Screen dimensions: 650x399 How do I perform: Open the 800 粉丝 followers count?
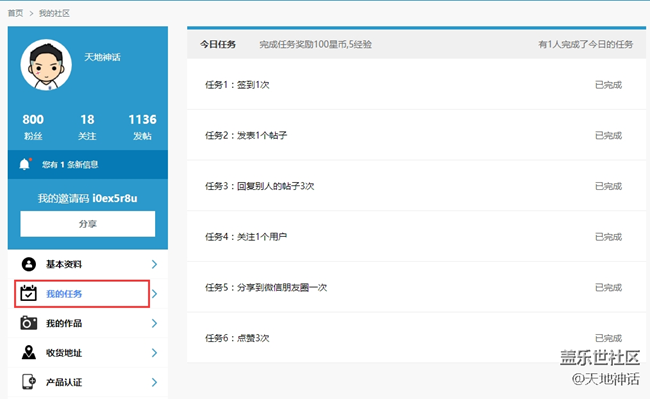(x=33, y=127)
